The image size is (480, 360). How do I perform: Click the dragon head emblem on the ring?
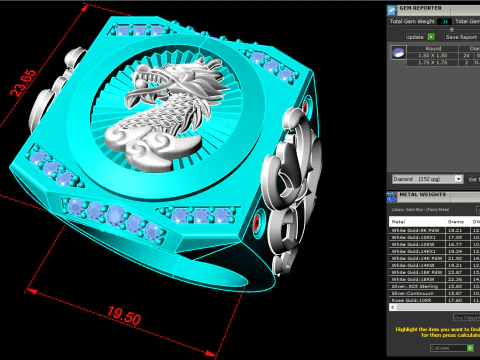167,115
